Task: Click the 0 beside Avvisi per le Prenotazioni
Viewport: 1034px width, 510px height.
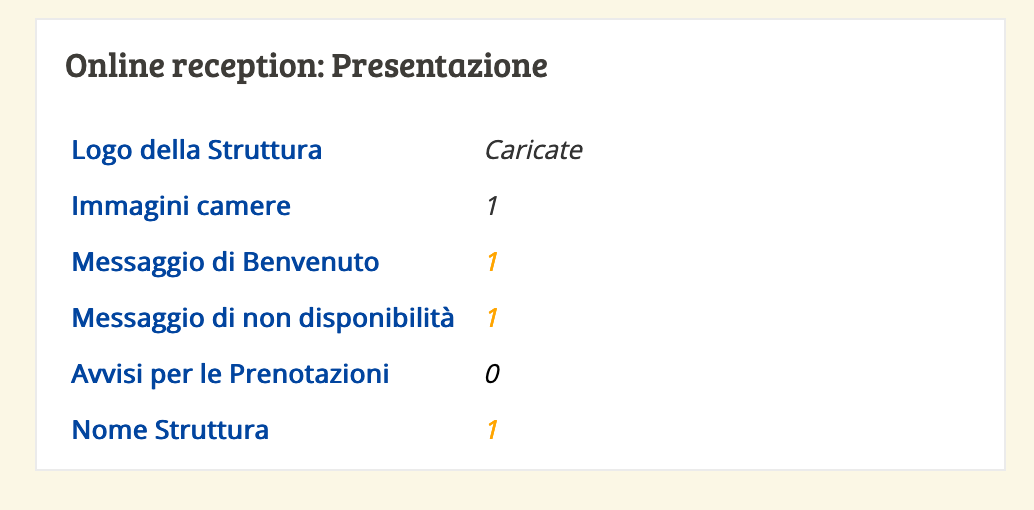Action: (x=492, y=374)
